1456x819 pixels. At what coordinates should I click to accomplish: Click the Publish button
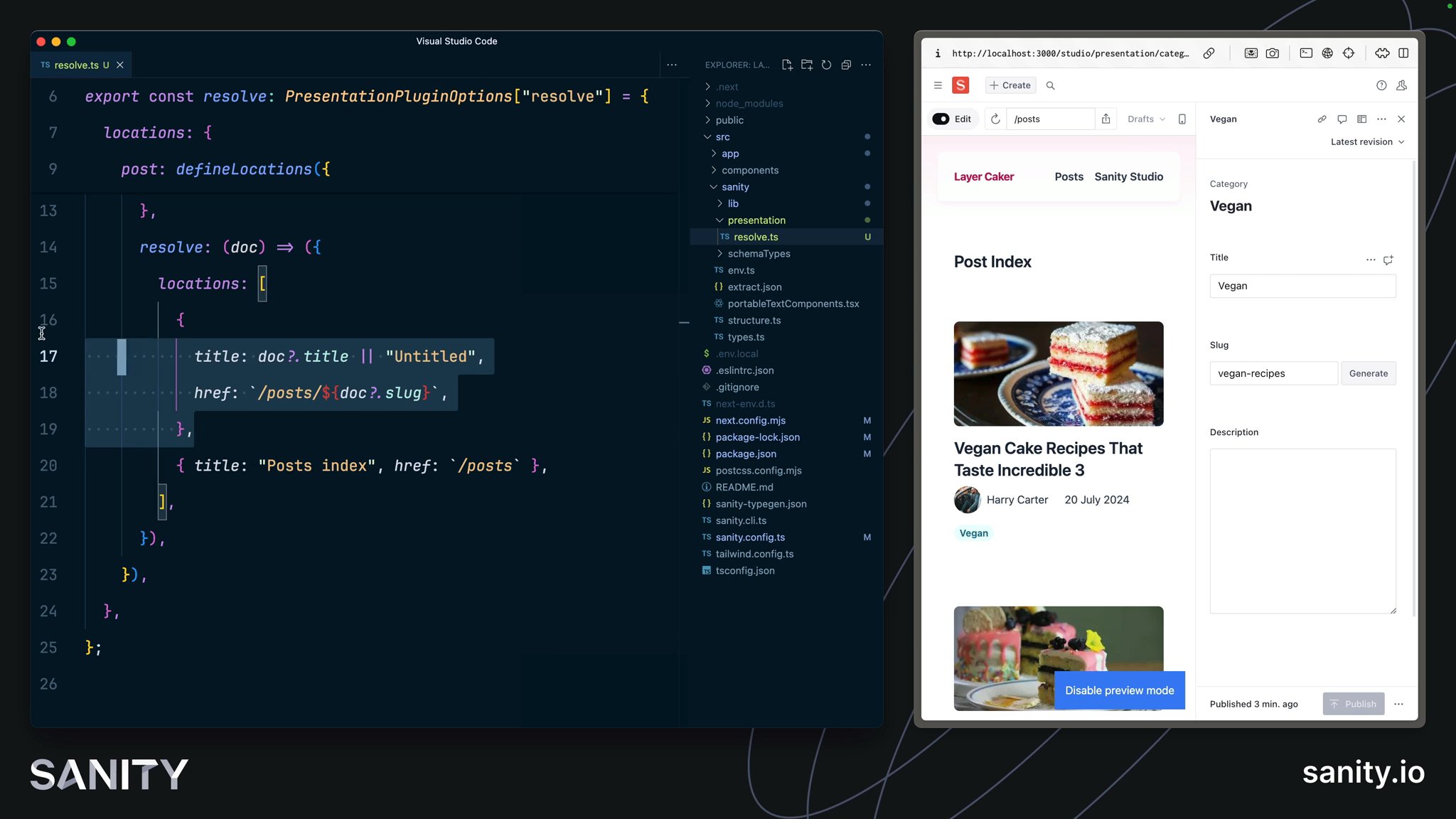click(x=1353, y=704)
